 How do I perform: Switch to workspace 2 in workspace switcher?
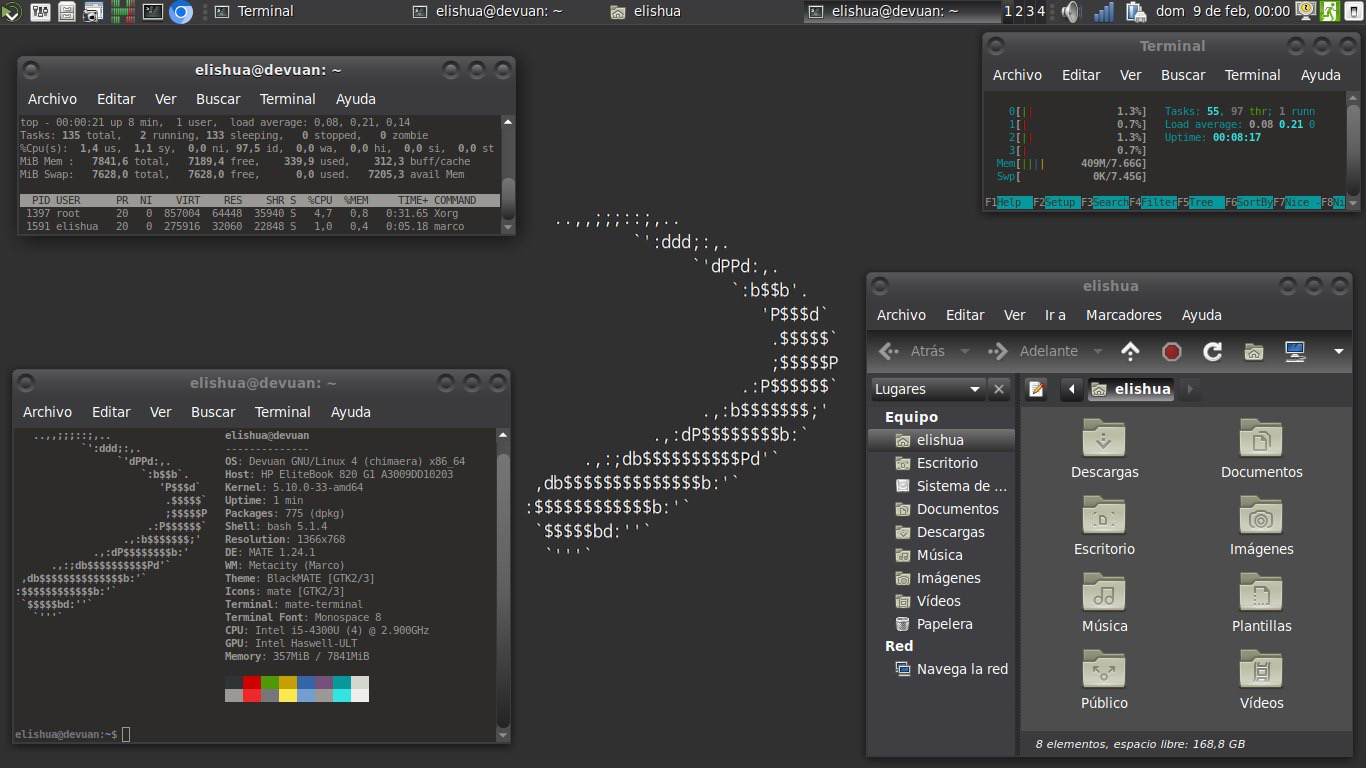point(1018,12)
